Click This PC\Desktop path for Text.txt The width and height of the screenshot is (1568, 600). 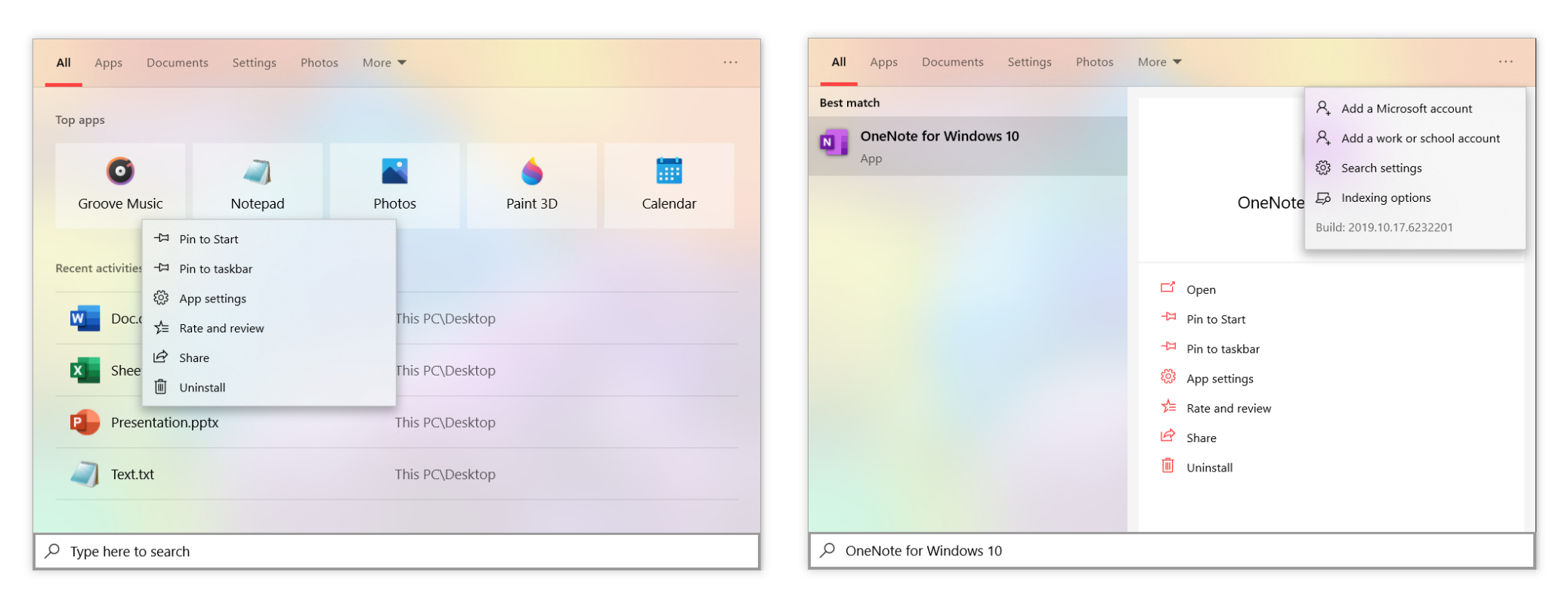click(445, 475)
